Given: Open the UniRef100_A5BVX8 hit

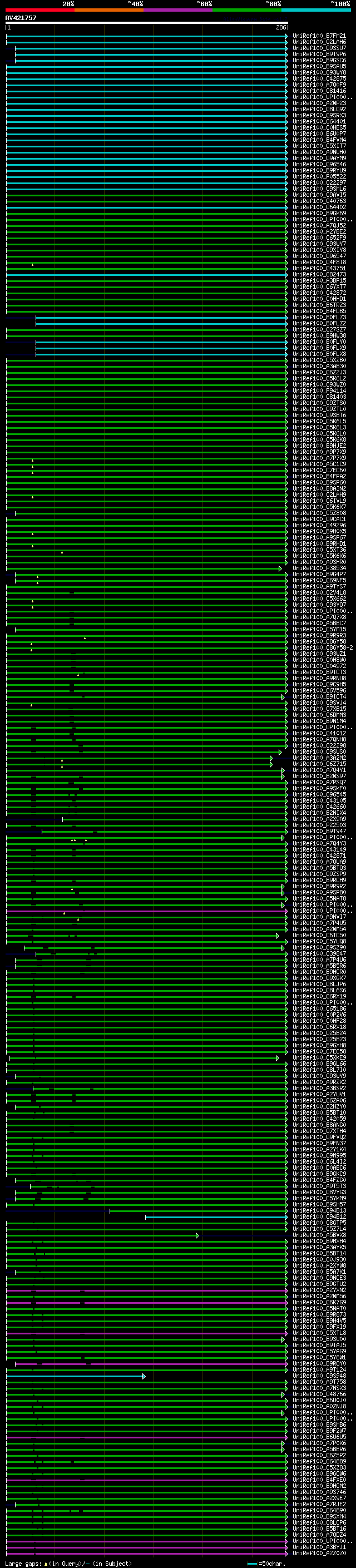Looking at the screenshot, I should [x=319, y=1235].
